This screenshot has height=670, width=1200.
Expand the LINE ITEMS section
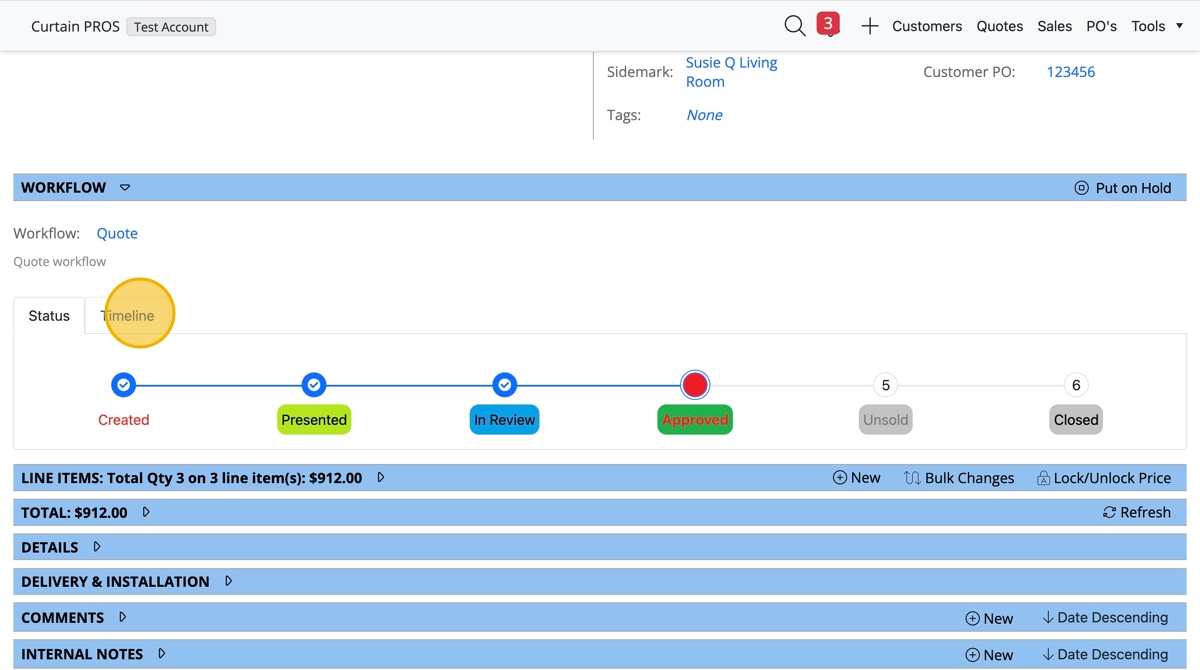(x=381, y=478)
